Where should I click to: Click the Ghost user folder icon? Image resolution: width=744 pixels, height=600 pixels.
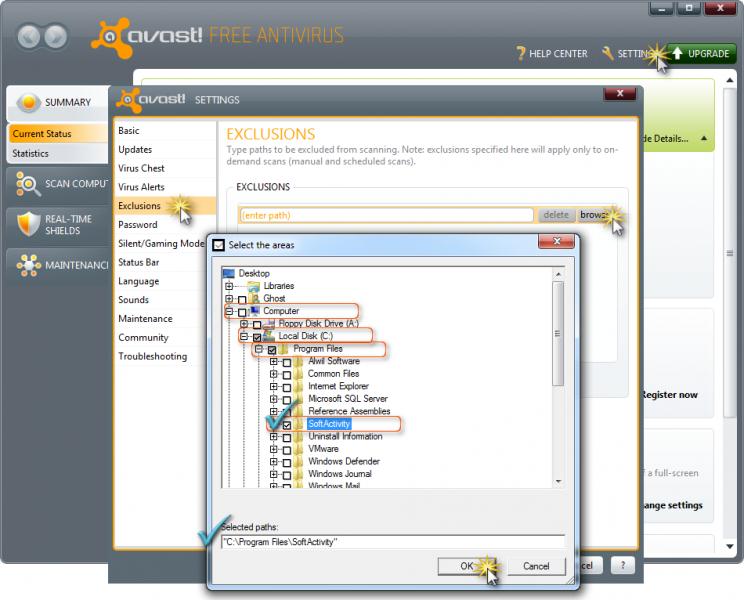pos(254,298)
